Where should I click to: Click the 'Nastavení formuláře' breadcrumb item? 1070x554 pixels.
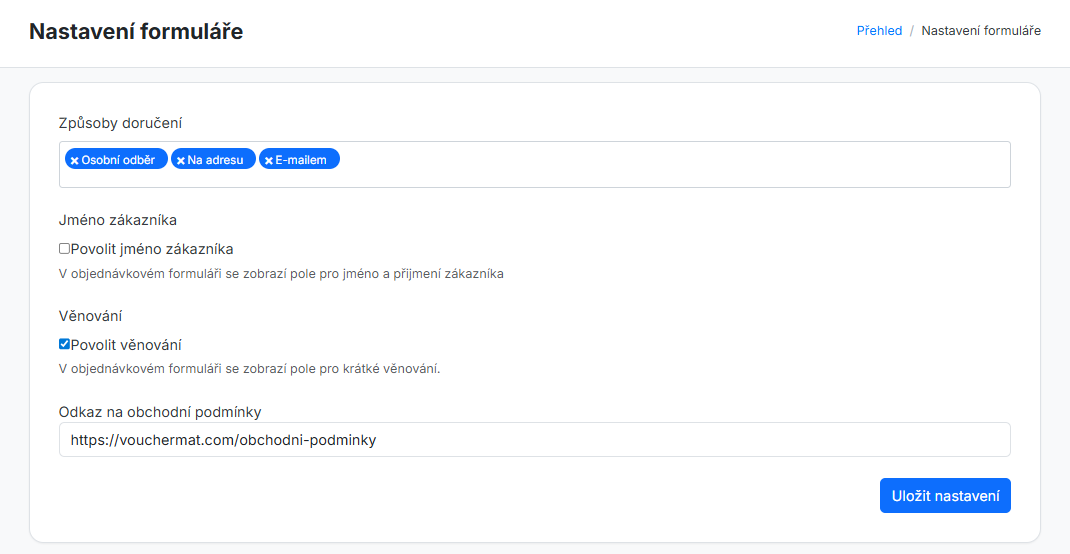981,31
